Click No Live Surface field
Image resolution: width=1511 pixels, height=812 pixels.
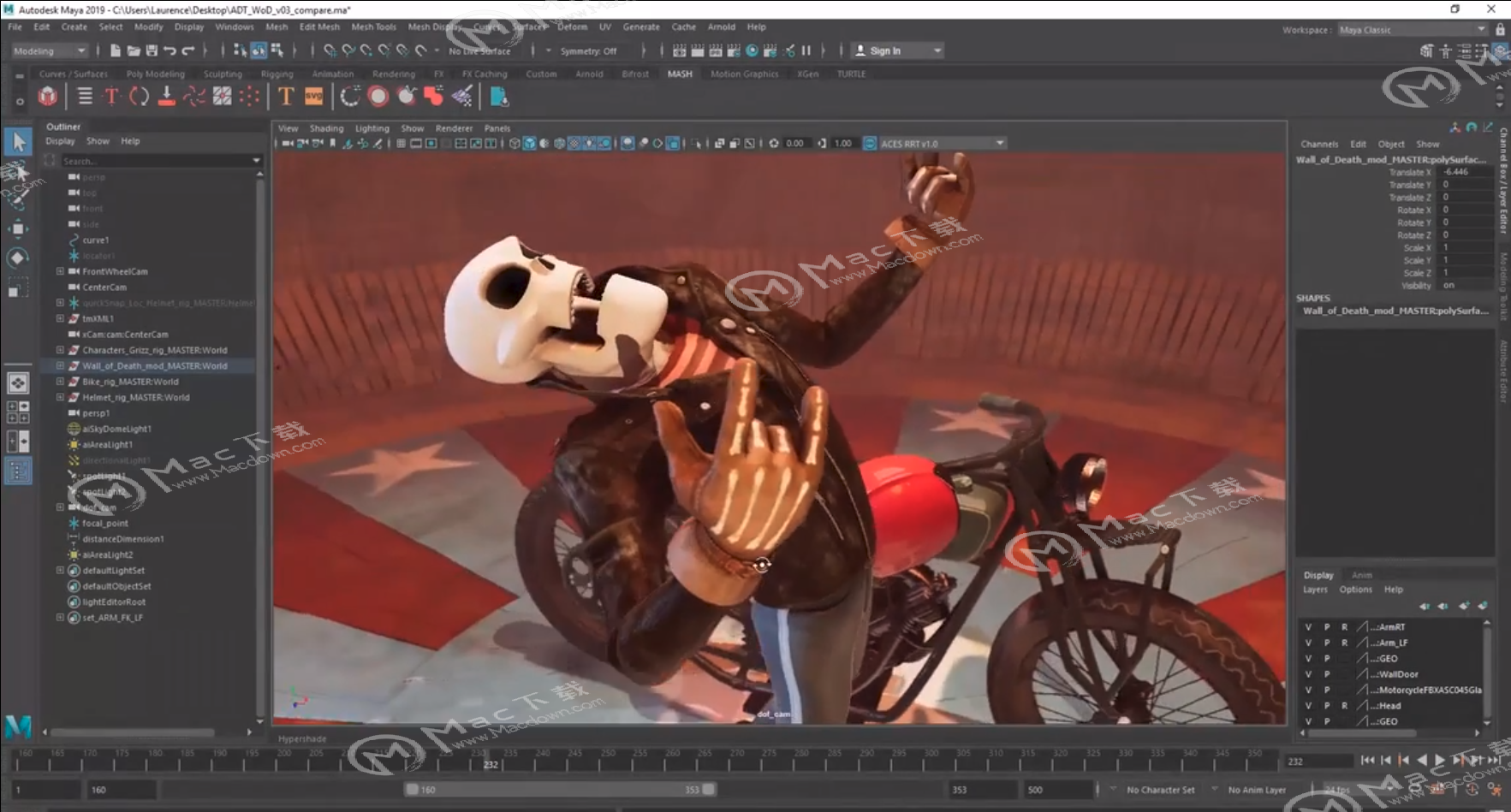click(479, 51)
